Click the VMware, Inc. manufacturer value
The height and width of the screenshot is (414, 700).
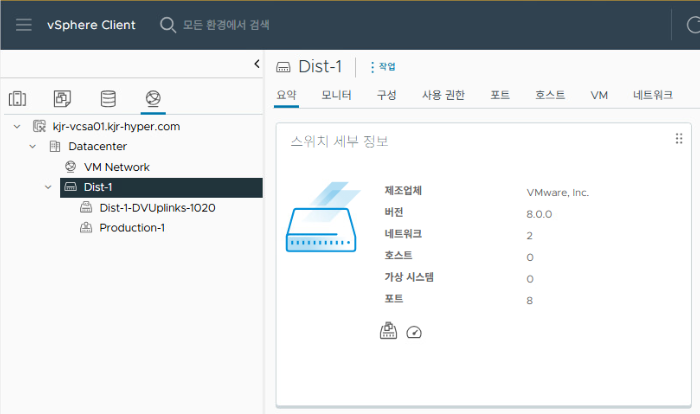pyautogui.click(x=558, y=192)
